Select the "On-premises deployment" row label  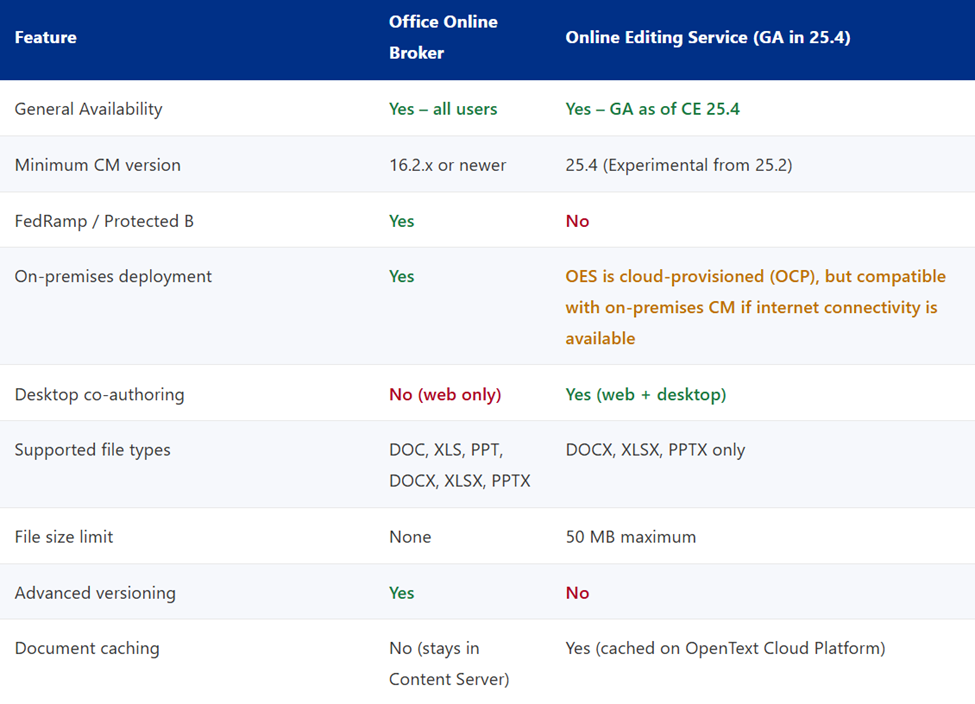[x=113, y=276]
